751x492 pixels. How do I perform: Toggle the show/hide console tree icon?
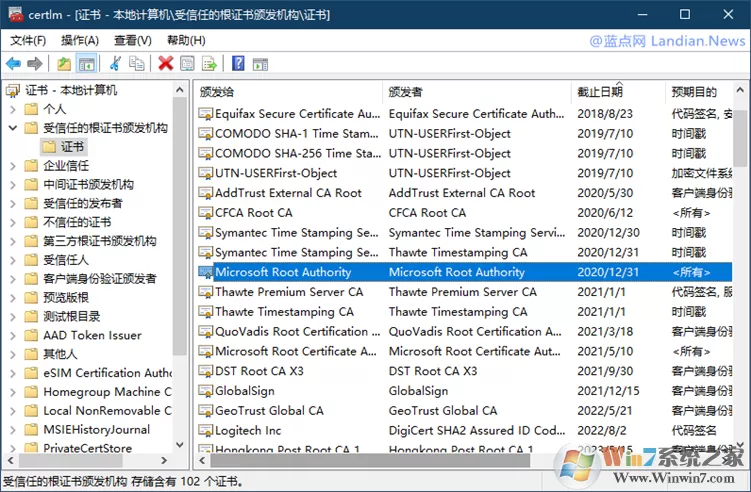point(87,63)
